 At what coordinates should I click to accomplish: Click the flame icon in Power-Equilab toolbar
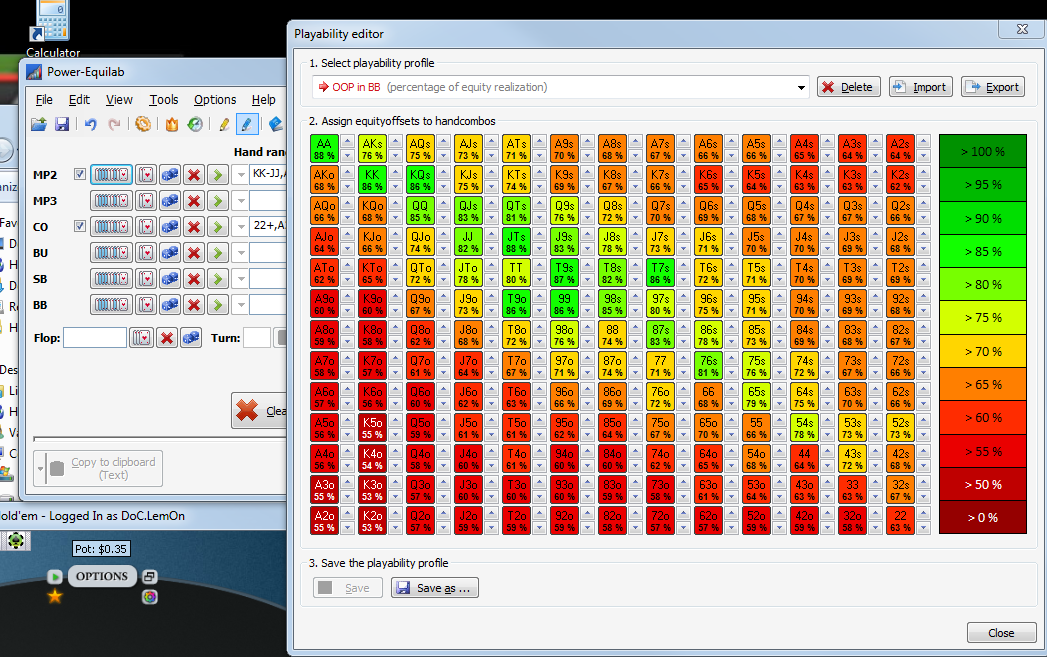click(172, 124)
